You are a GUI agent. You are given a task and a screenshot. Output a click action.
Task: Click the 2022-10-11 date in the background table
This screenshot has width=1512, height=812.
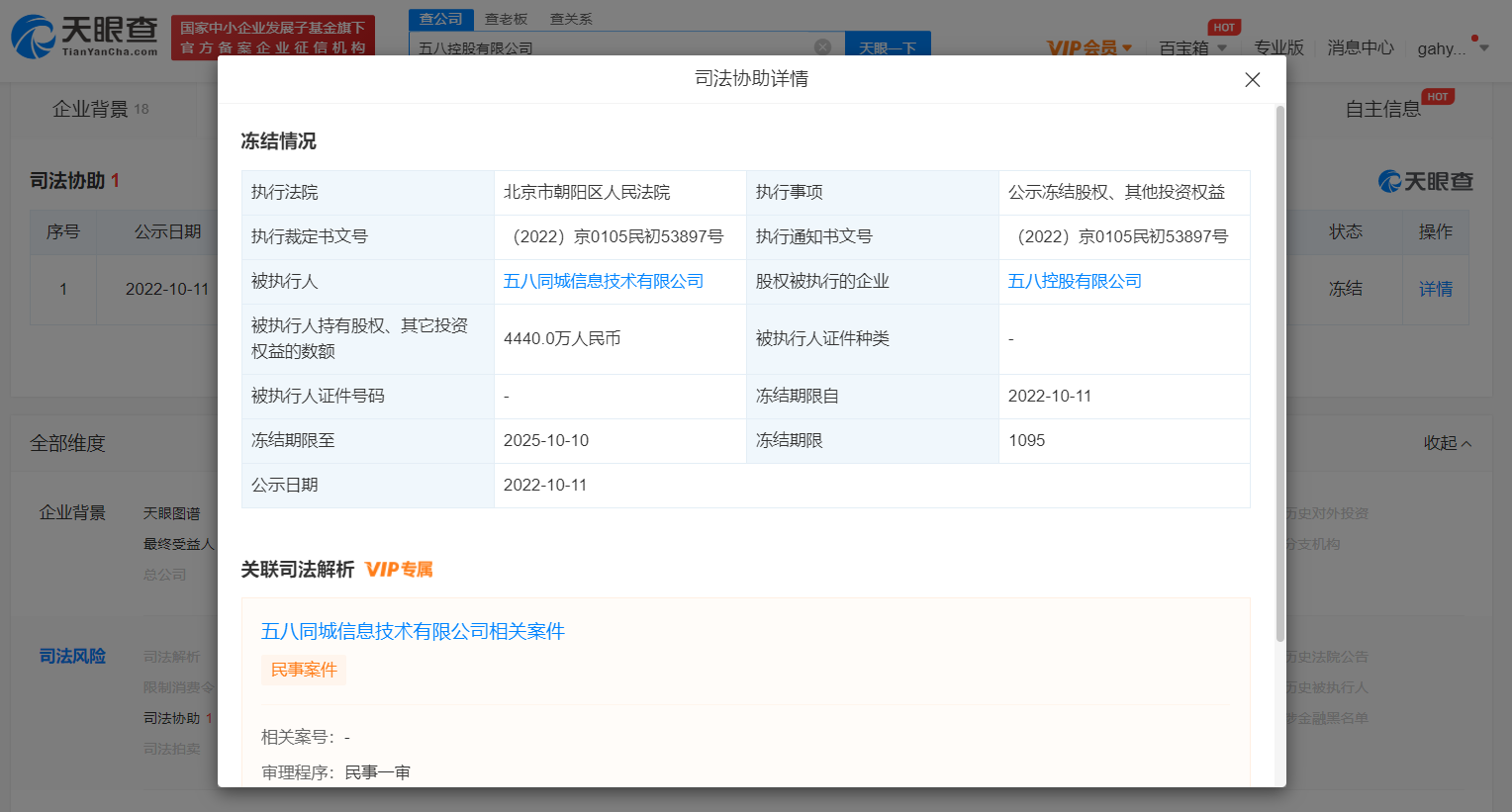pos(167,289)
